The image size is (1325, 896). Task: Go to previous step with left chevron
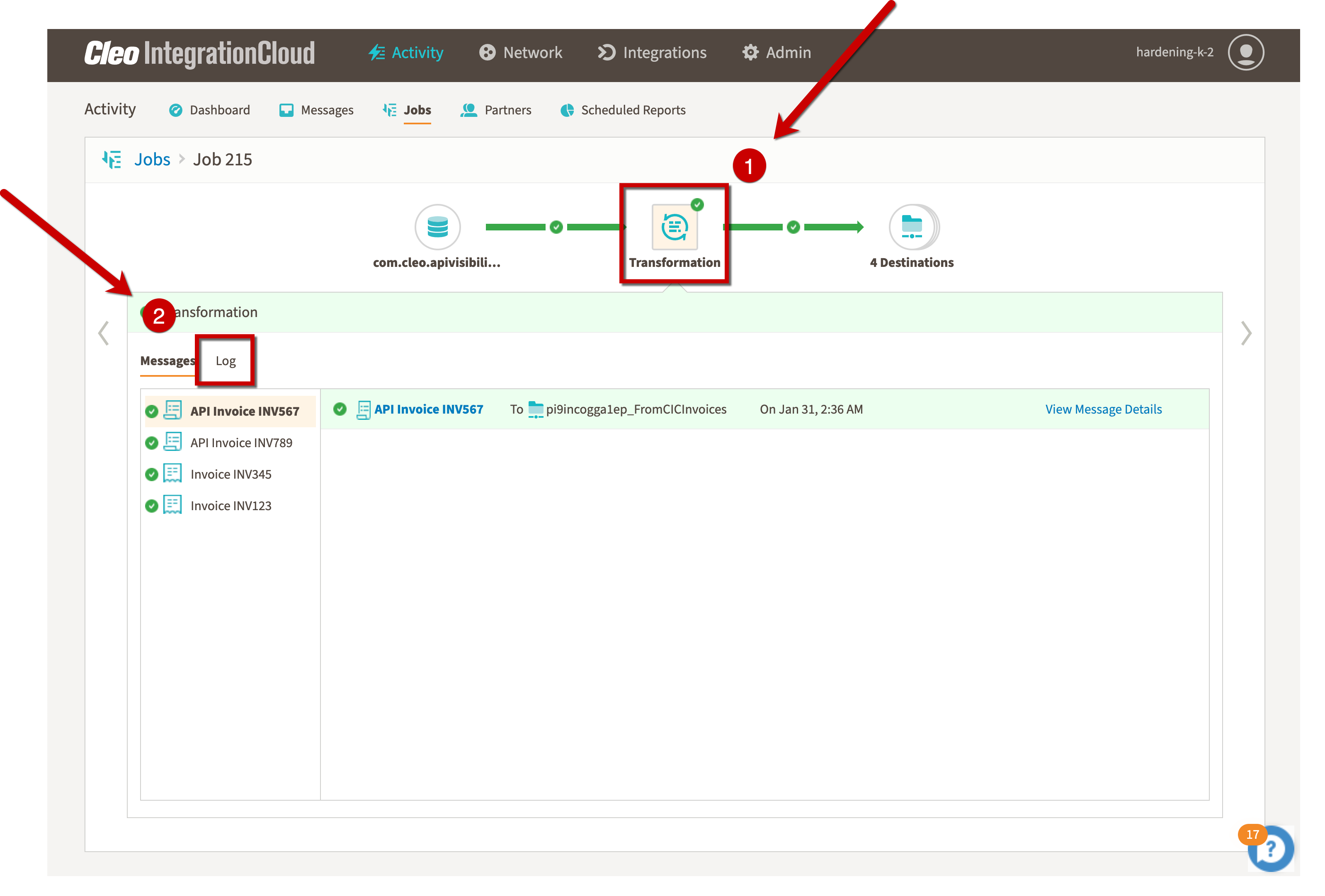pyautogui.click(x=104, y=334)
